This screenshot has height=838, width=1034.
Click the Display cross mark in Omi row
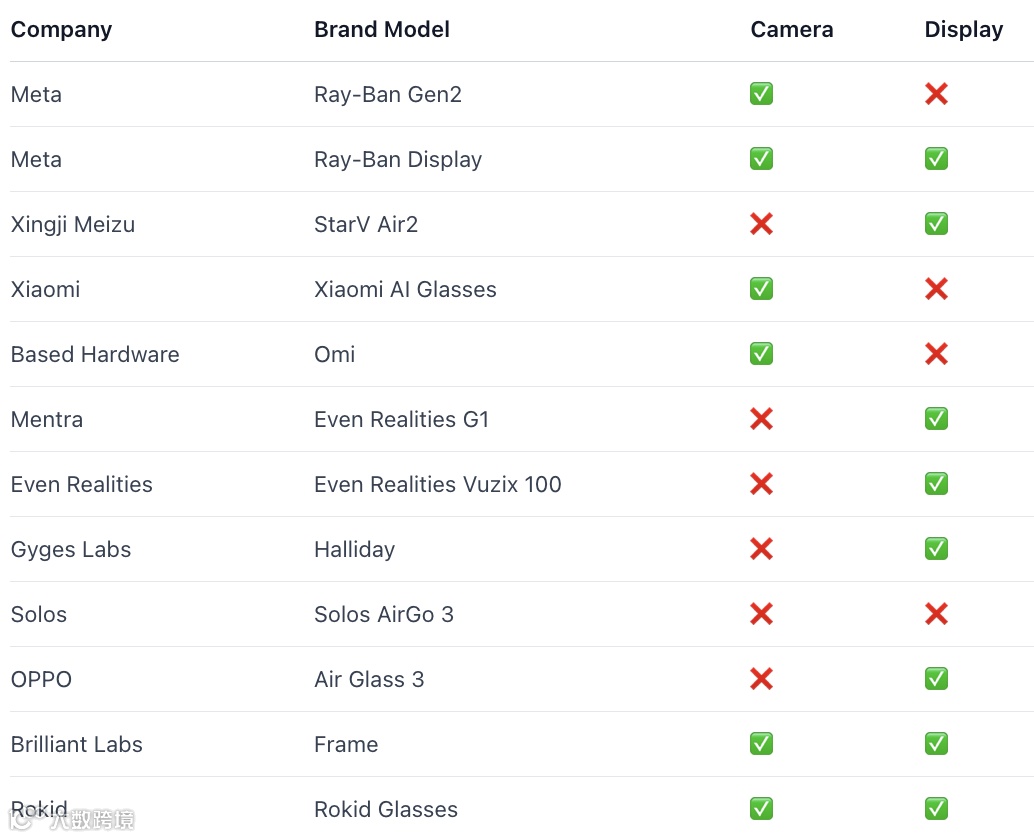936,354
